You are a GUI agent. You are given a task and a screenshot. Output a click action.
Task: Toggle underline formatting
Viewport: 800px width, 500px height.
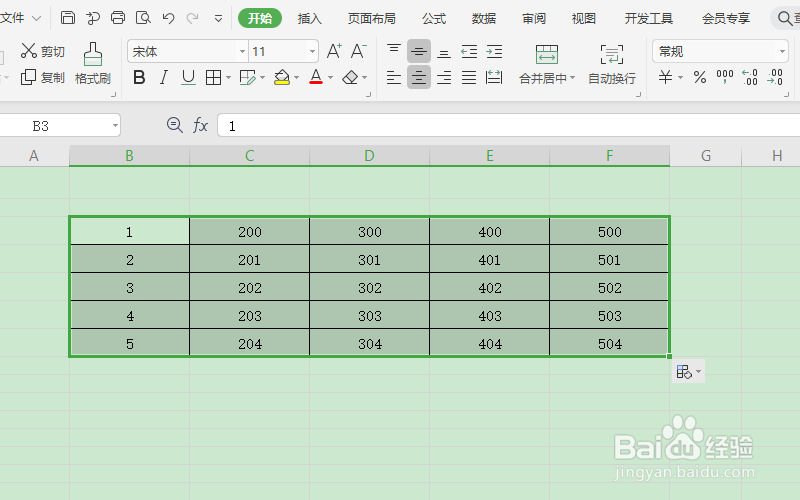pyautogui.click(x=188, y=78)
